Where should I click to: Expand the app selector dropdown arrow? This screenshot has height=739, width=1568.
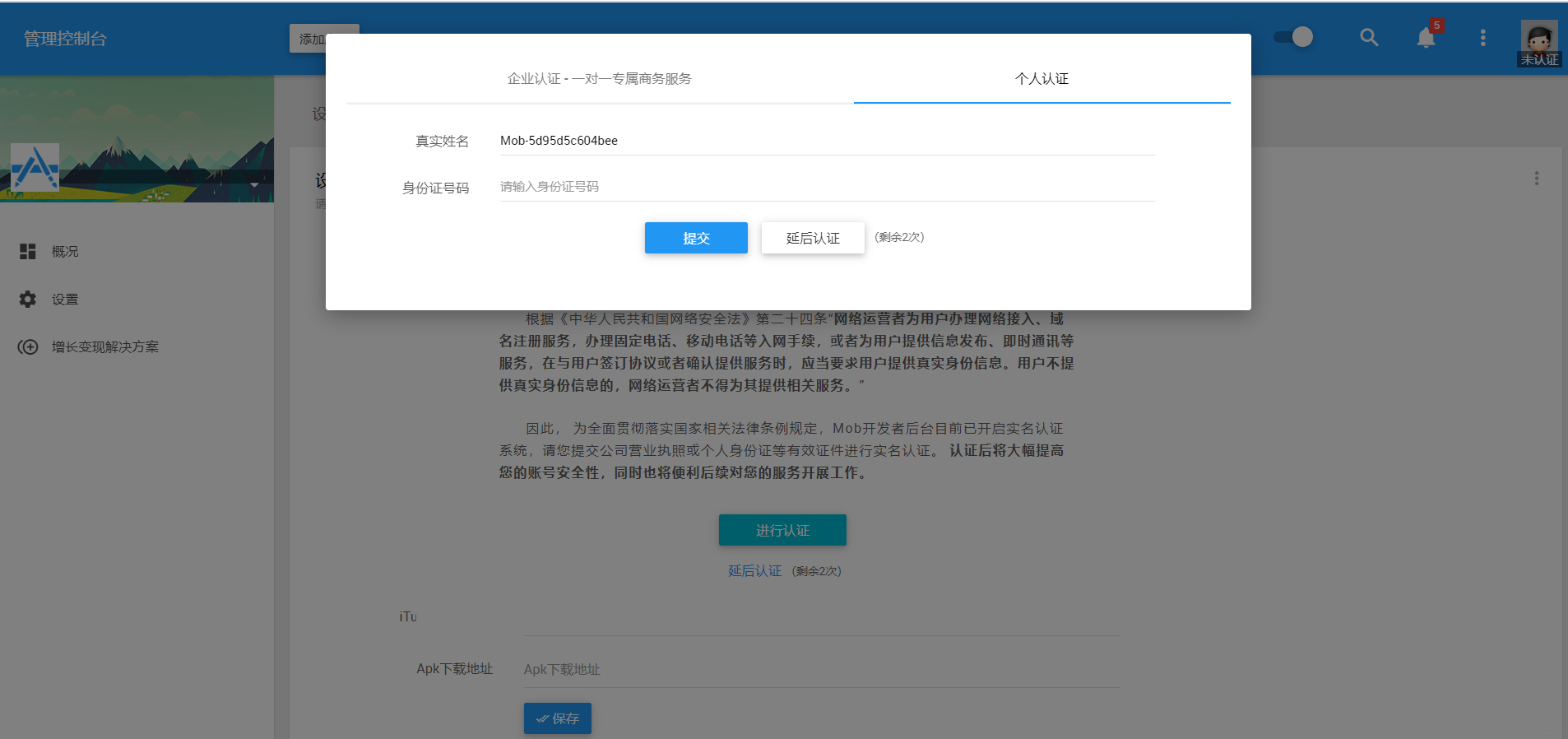click(255, 184)
